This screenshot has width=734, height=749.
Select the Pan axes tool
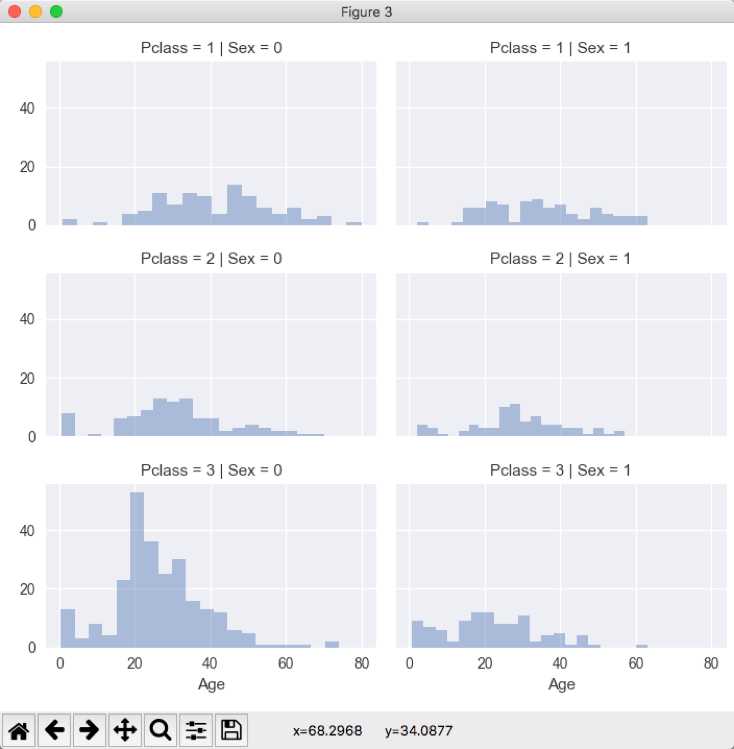[124, 730]
